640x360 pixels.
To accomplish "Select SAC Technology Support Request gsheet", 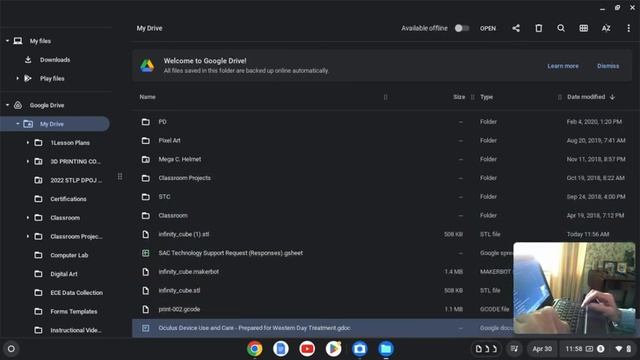I will tap(322, 253).
